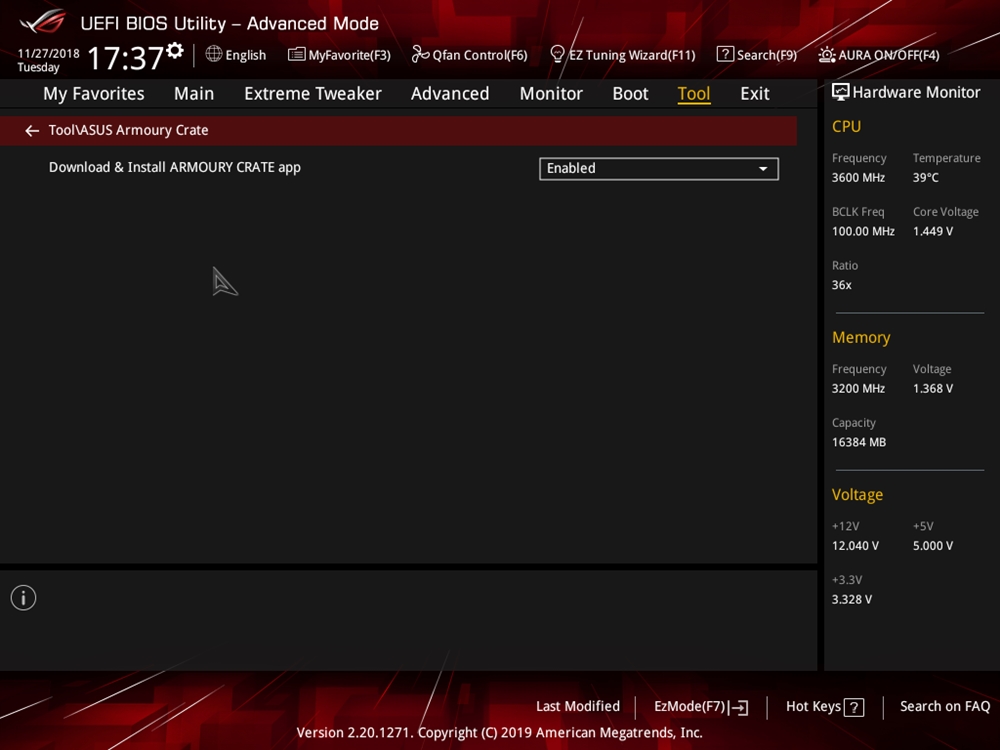
Task: Click Memory Voltage value 1.368 V
Action: [x=932, y=388]
